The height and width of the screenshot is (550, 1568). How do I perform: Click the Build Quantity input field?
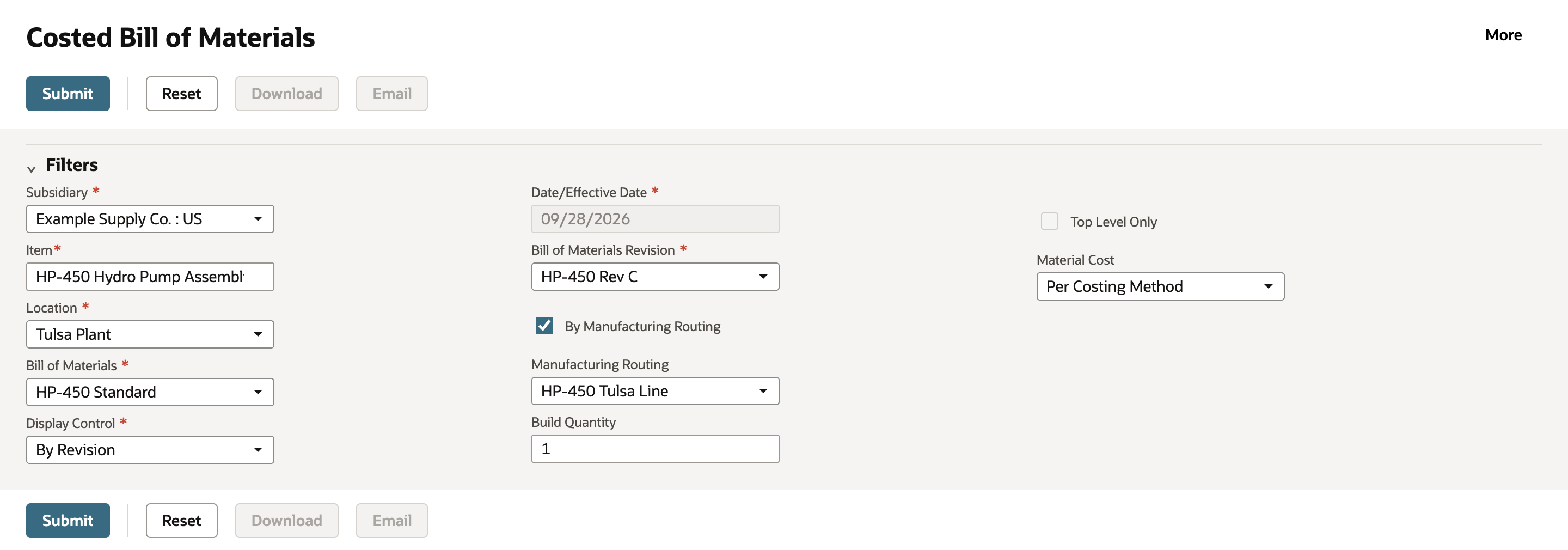(655, 448)
